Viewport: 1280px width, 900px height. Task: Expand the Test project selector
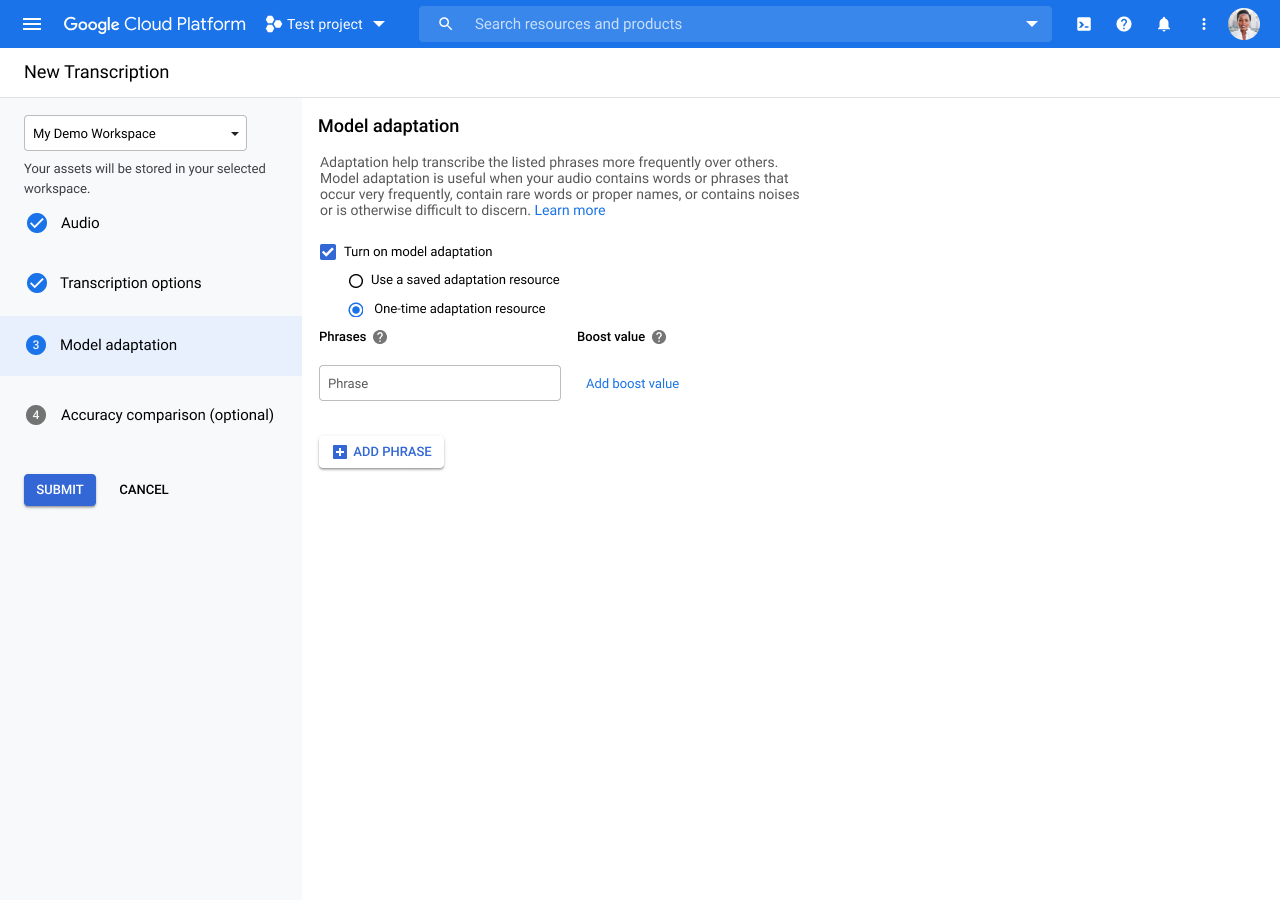tap(326, 24)
